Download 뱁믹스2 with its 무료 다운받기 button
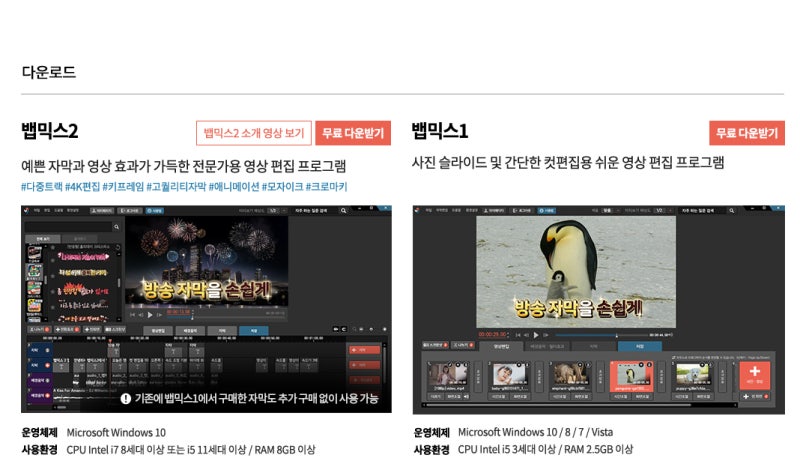The height and width of the screenshot is (461, 800). click(x=353, y=133)
